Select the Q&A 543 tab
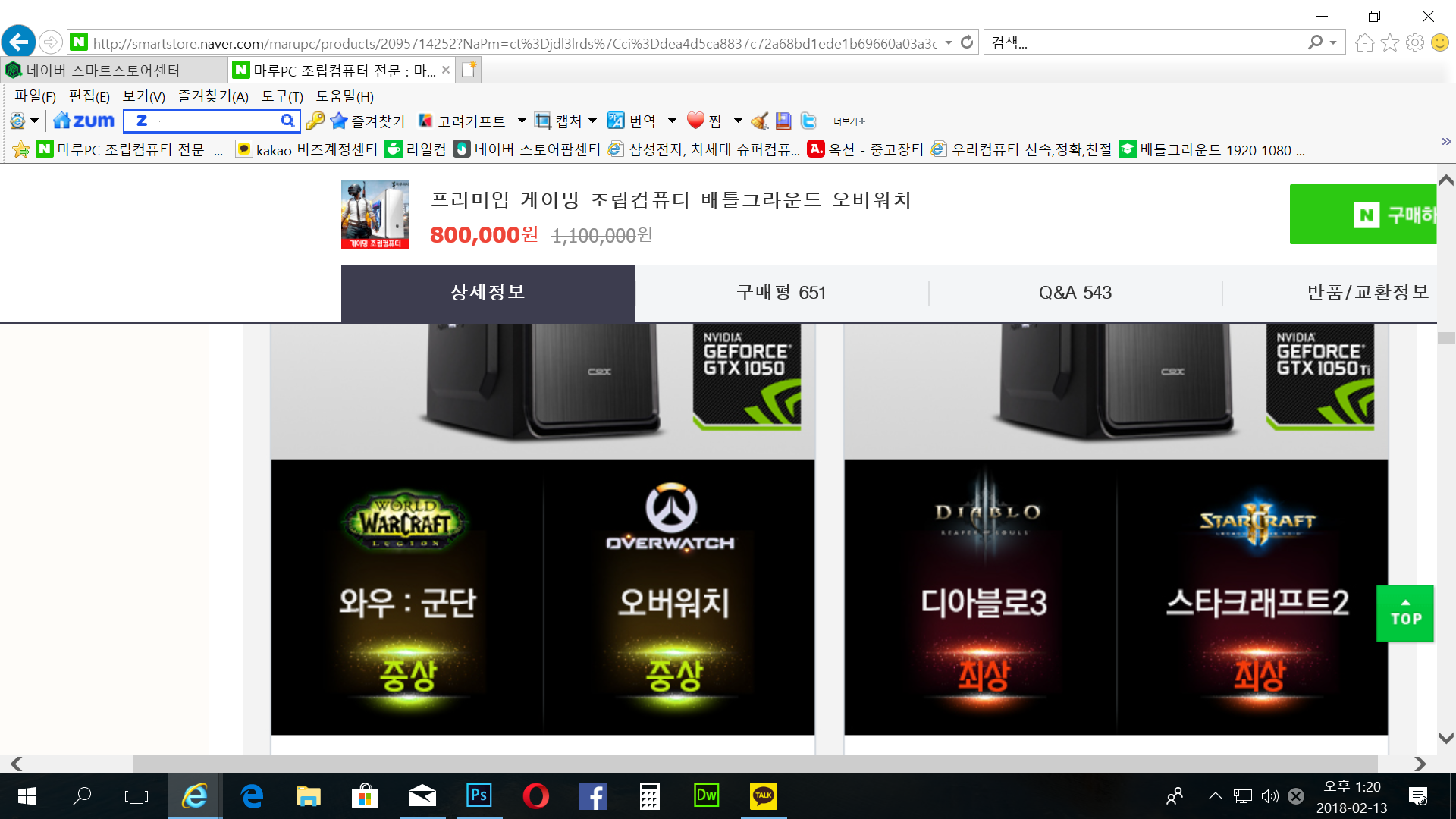 [1075, 293]
